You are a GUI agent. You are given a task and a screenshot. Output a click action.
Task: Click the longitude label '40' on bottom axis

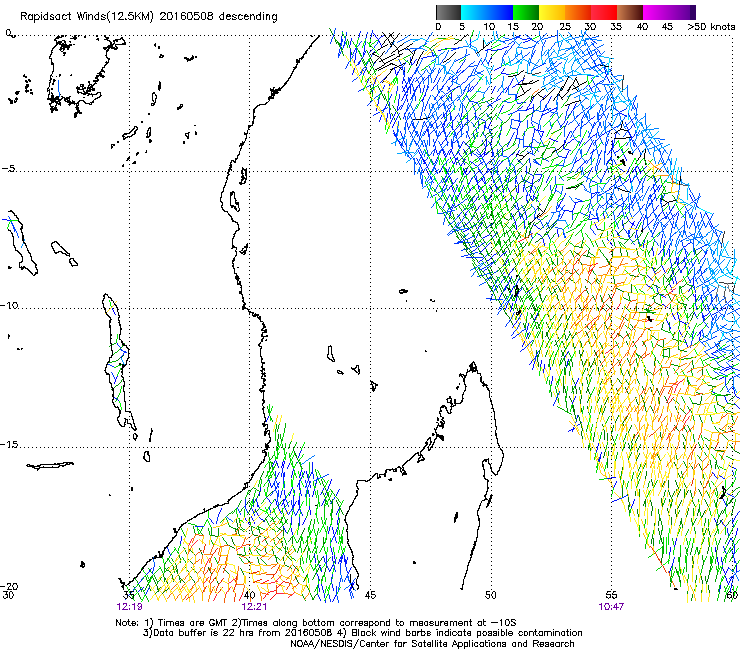click(250, 595)
